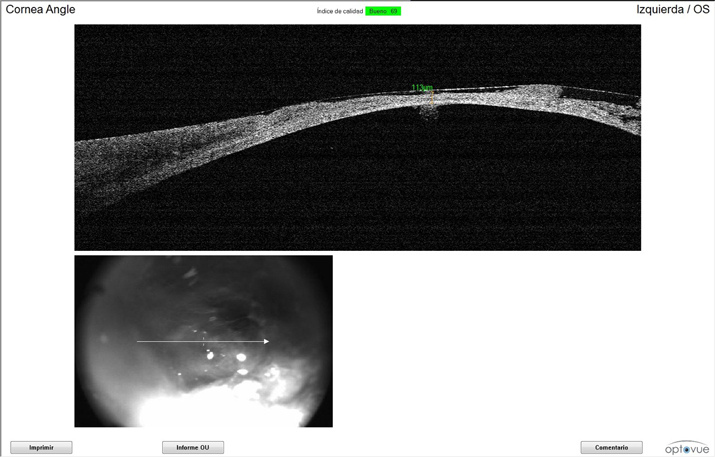Select the middle of the white scan line
The height and width of the screenshot is (457, 715).
tap(203, 342)
